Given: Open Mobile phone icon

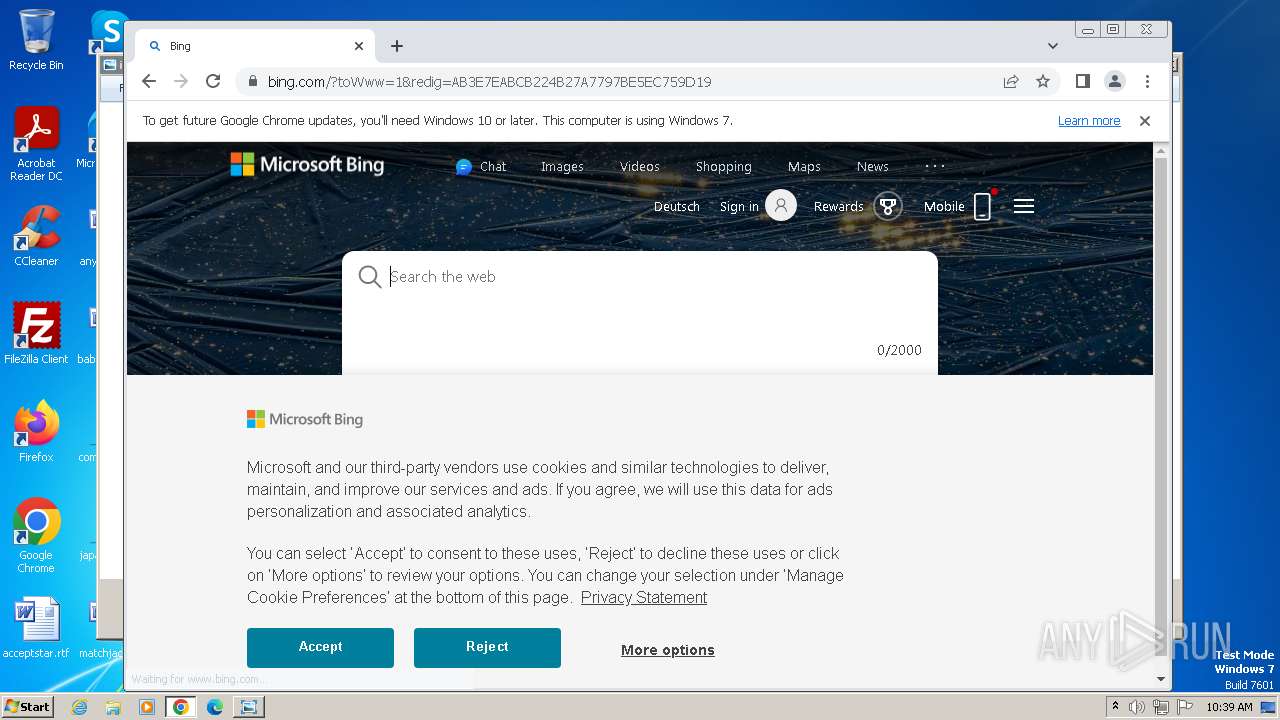Looking at the screenshot, I should (983, 207).
